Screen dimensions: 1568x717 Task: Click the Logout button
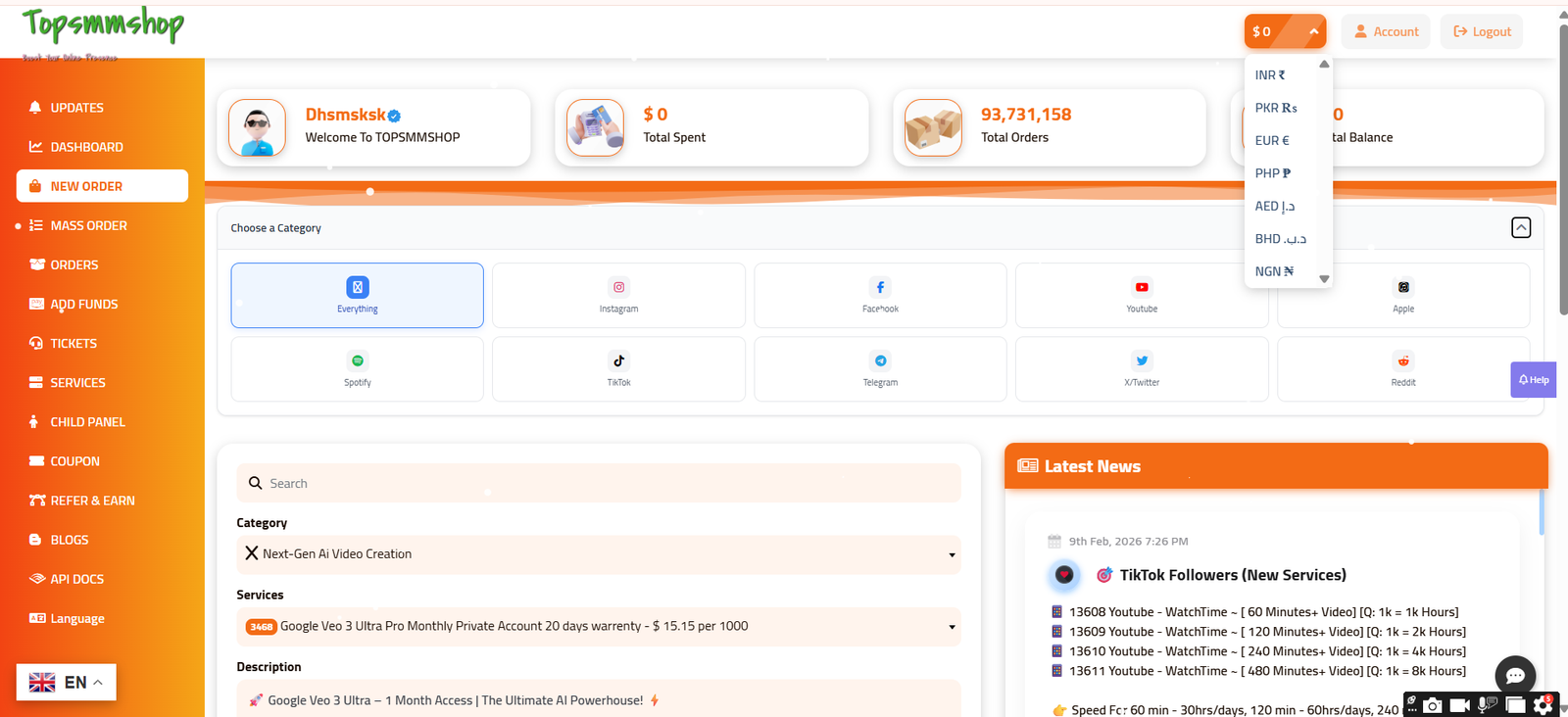1482,31
